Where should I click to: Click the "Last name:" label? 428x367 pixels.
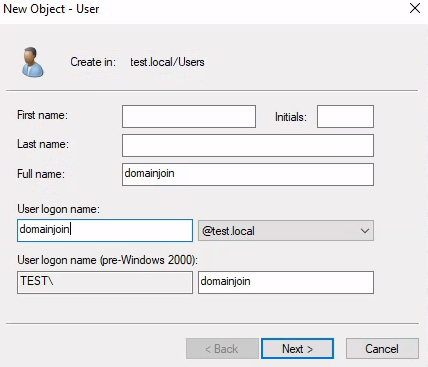point(43,144)
